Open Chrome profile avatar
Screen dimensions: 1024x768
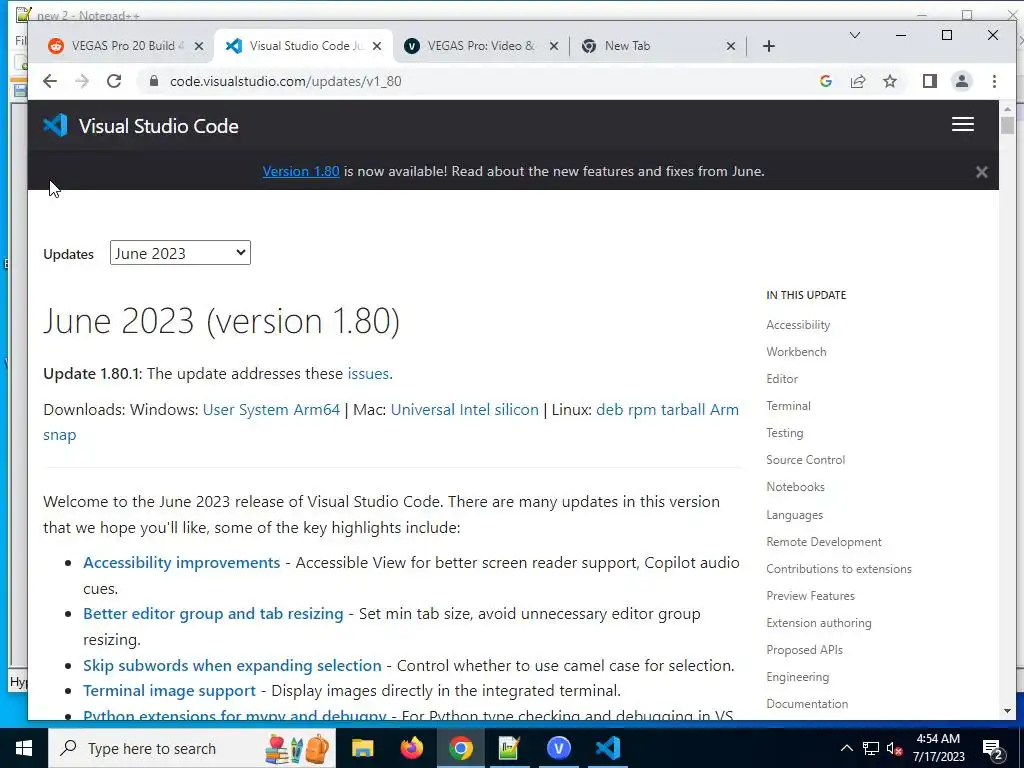coord(962,81)
